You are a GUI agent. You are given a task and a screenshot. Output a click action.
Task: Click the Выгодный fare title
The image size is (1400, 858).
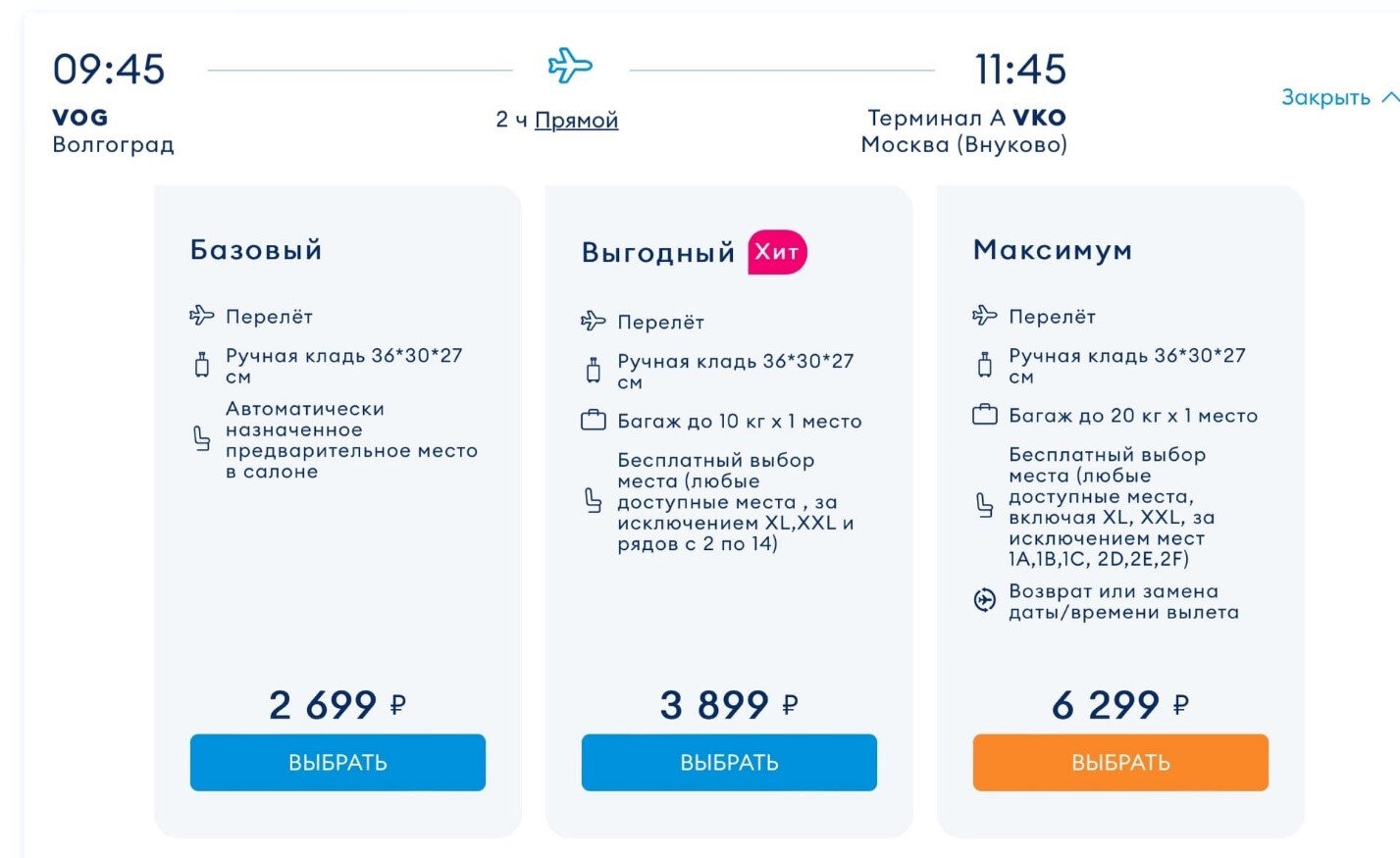(658, 253)
